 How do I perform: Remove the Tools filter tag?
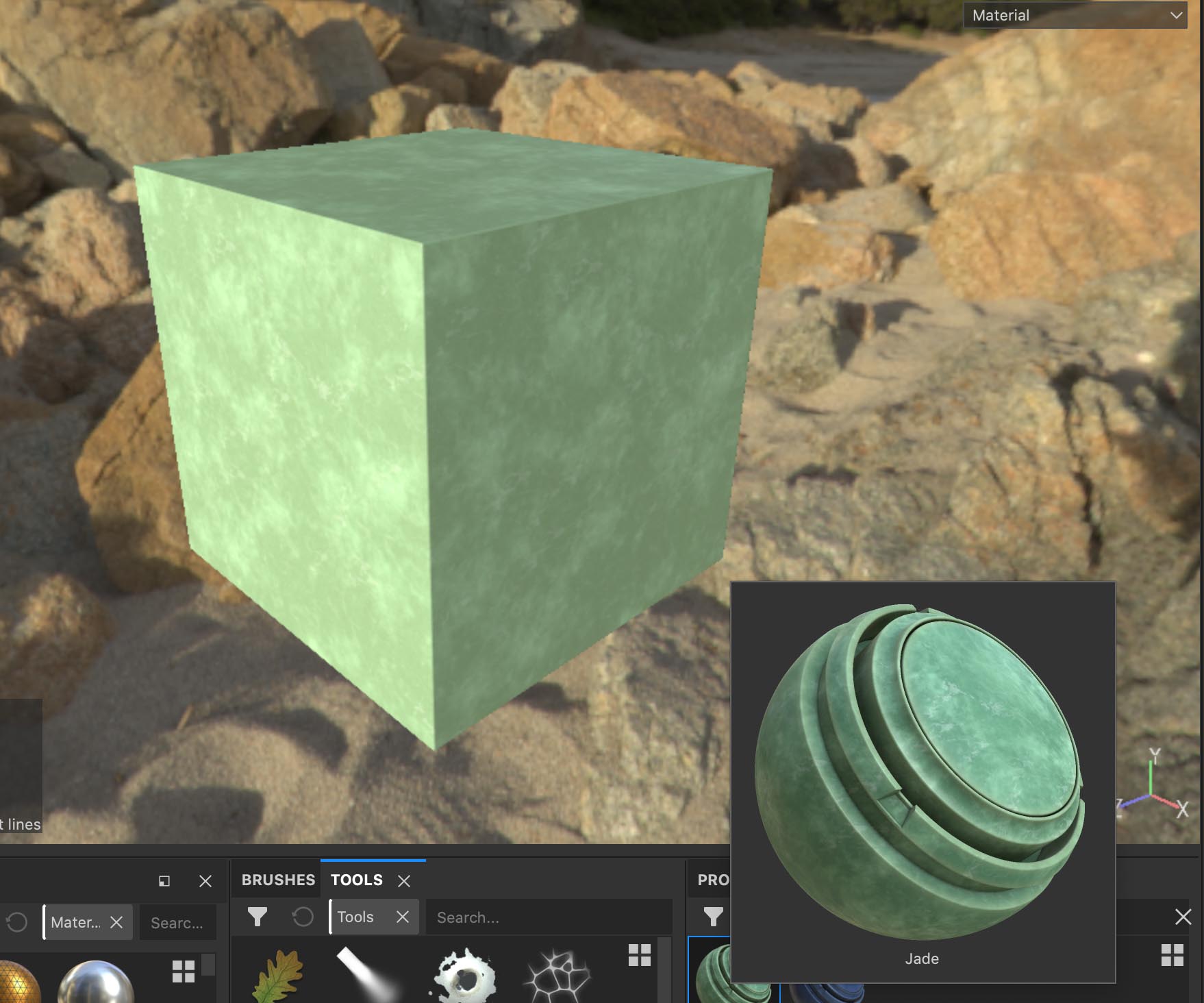coord(404,917)
